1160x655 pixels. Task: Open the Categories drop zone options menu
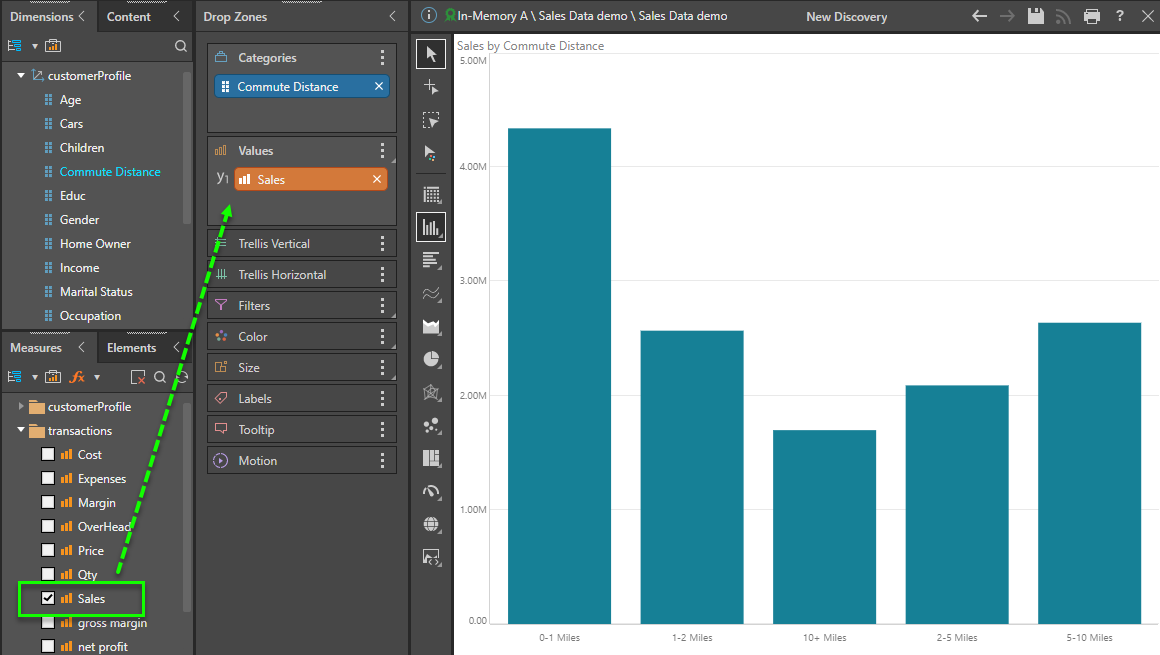(x=382, y=58)
